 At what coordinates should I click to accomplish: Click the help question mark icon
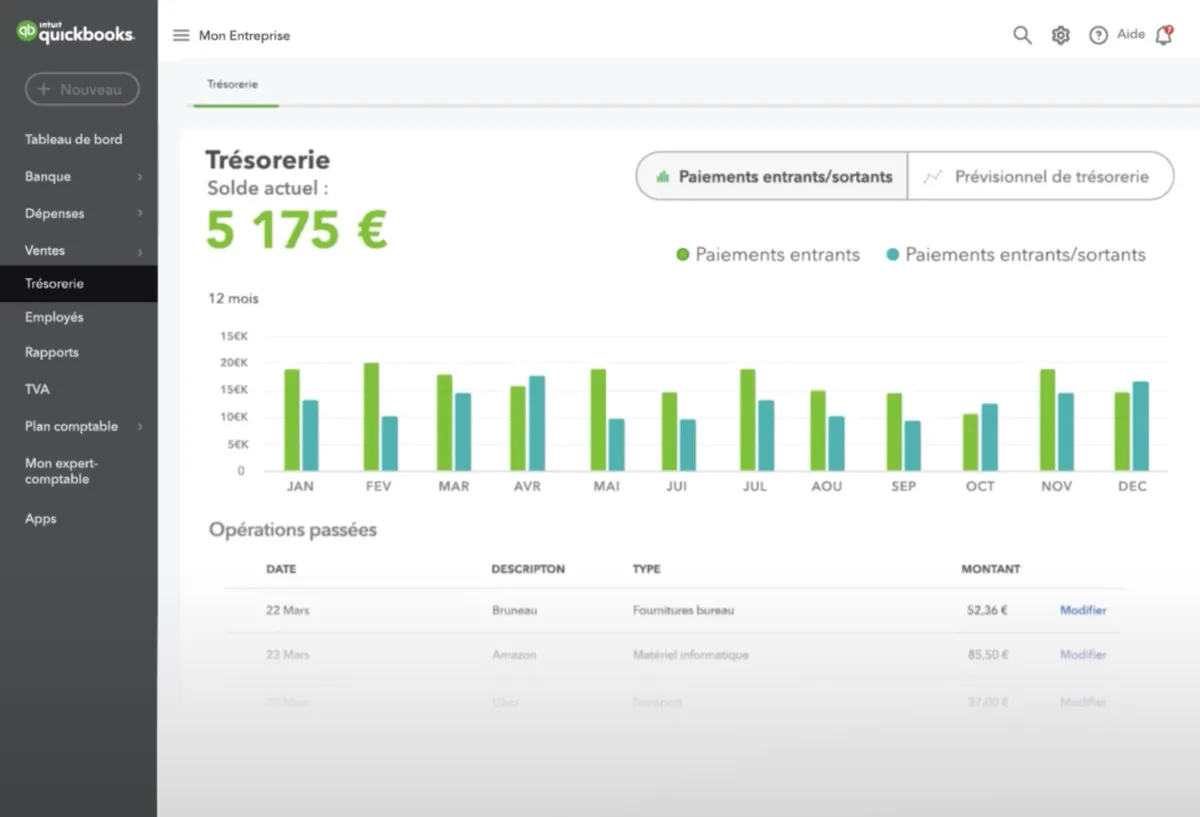(1098, 35)
